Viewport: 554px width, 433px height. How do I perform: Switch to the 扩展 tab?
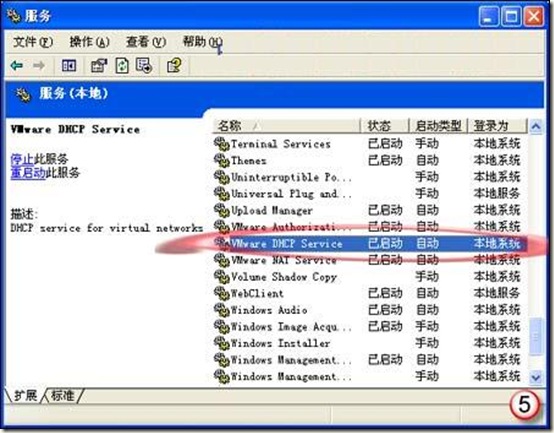25,395
